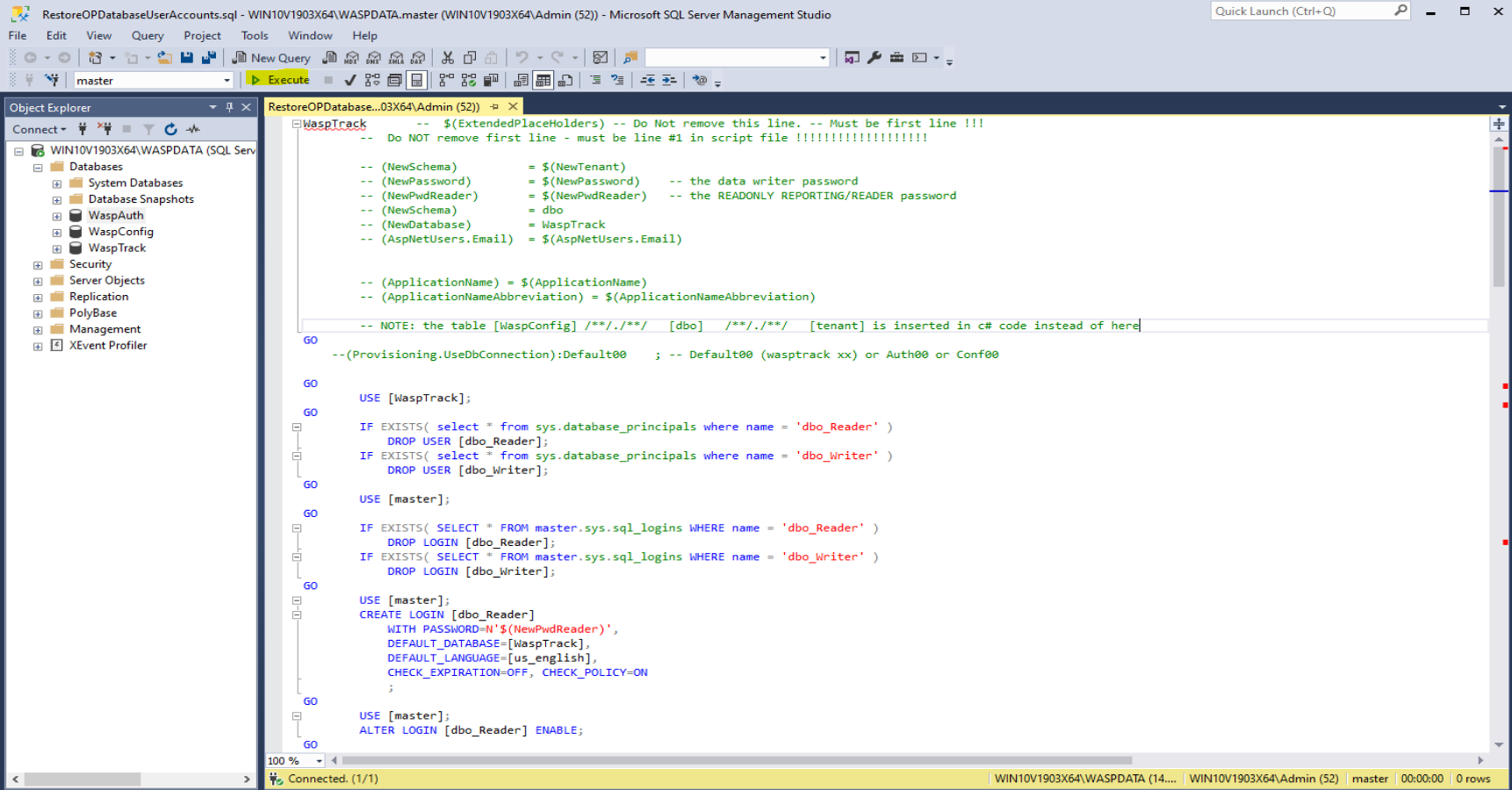
Task: Open the Find combo box dropdown arrow
Action: [x=823, y=58]
